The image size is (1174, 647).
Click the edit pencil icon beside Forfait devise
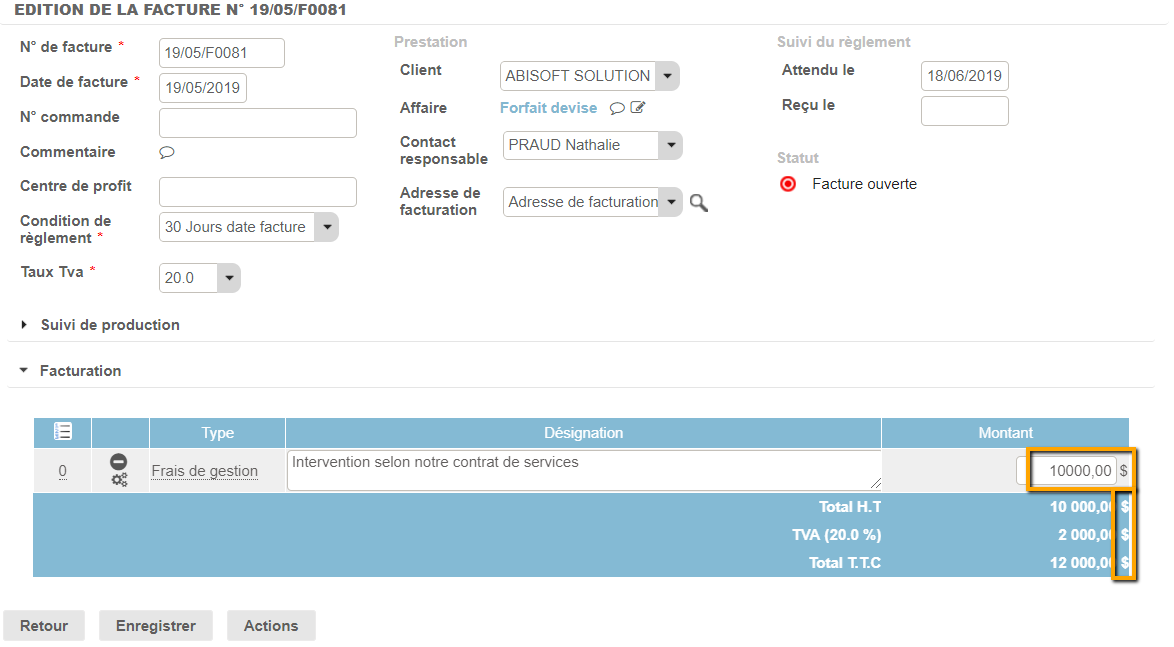point(638,108)
